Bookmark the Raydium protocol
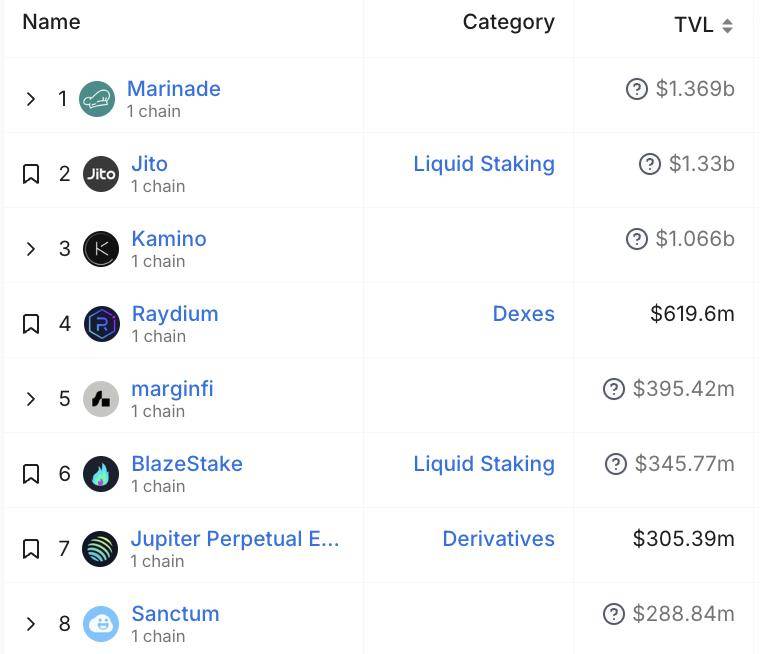This screenshot has height=654, width=760. point(31,324)
